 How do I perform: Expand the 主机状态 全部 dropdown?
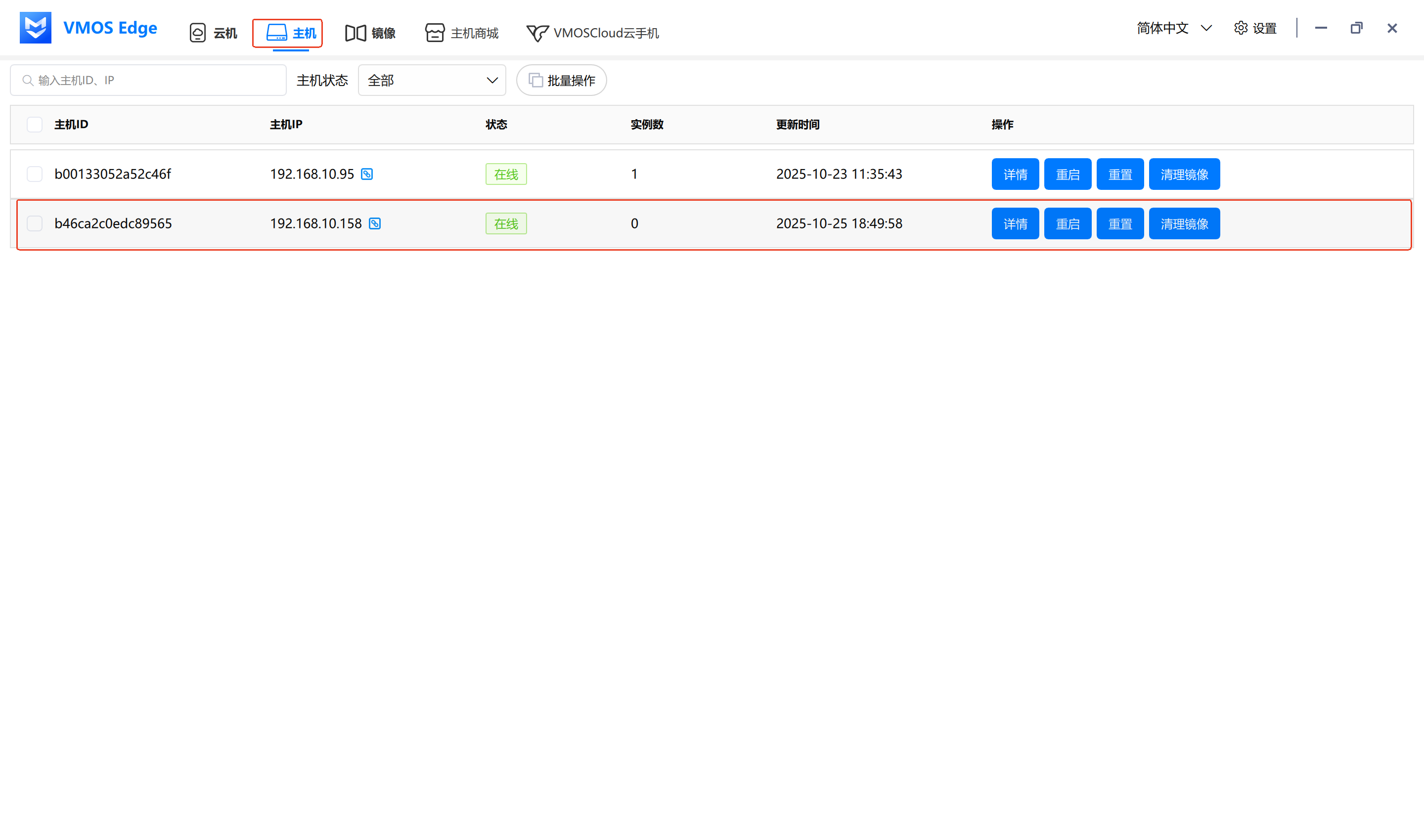[431, 81]
